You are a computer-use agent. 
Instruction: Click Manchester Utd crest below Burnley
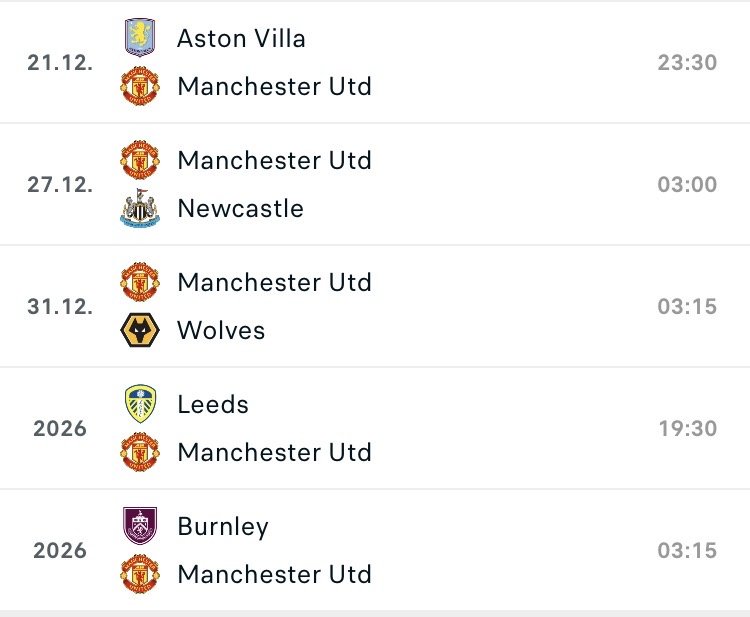click(140, 574)
